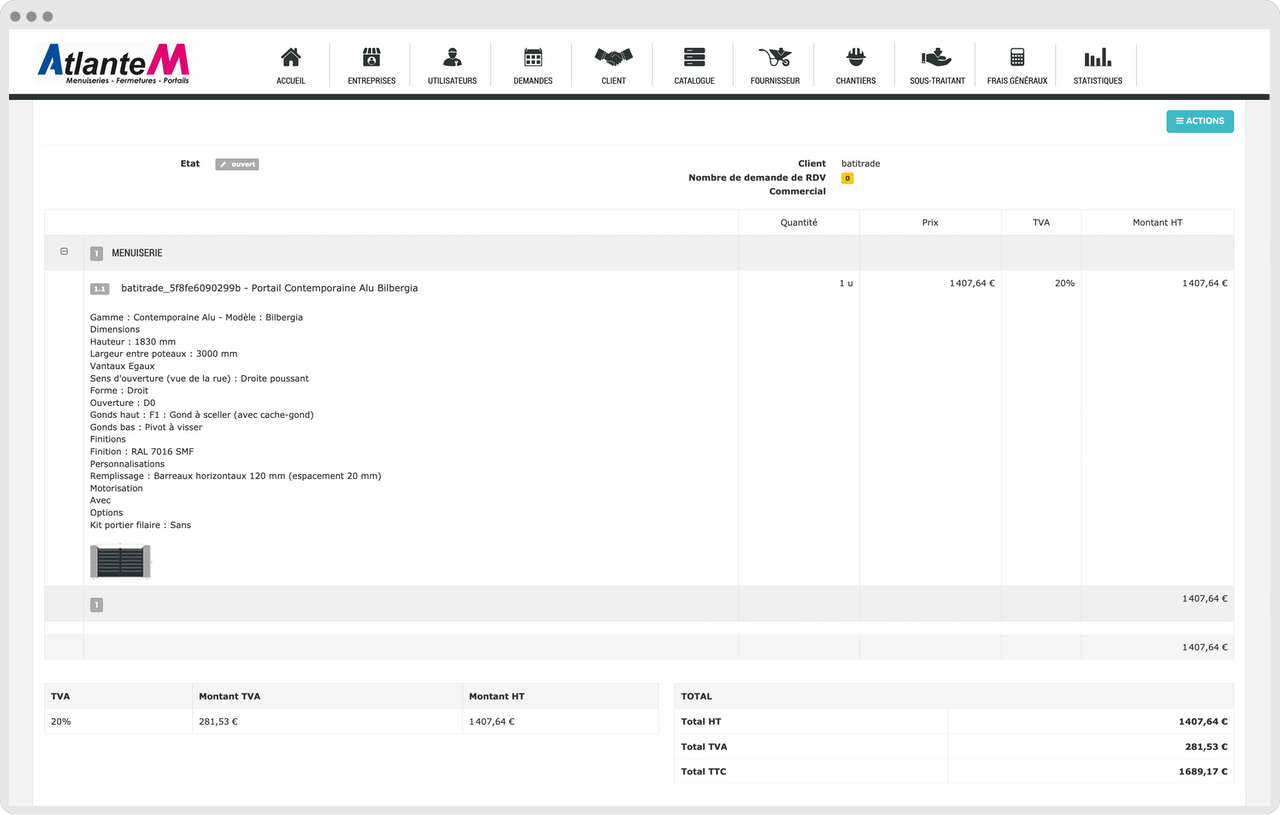Open the ACTIONS menu
This screenshot has width=1280, height=815.
click(1199, 121)
